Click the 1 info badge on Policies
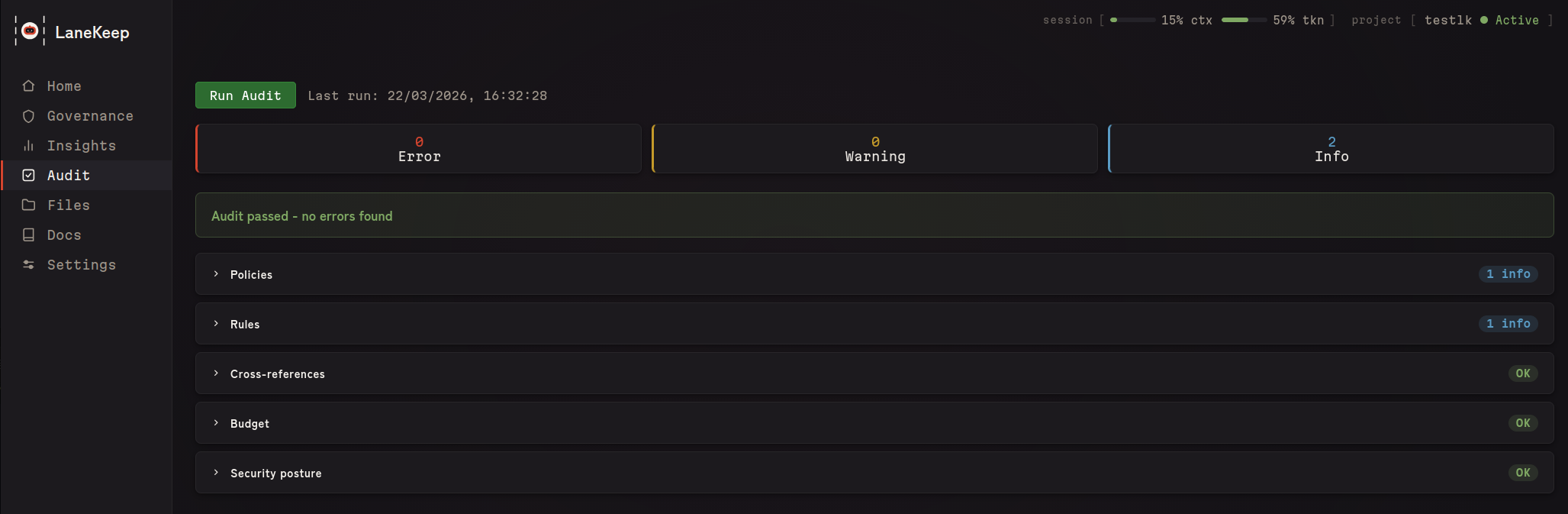The height and width of the screenshot is (514, 1568). [1508, 273]
